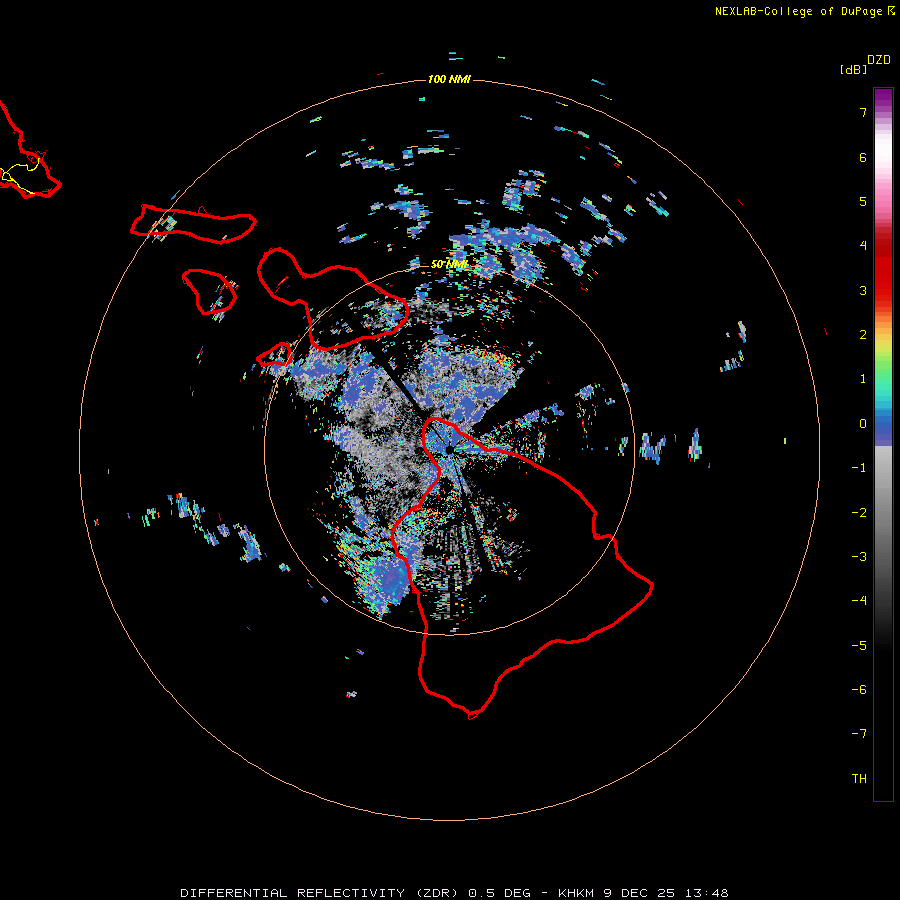The image size is (900, 900).
Task: Click the [dB] unit label
Action: coord(854,69)
